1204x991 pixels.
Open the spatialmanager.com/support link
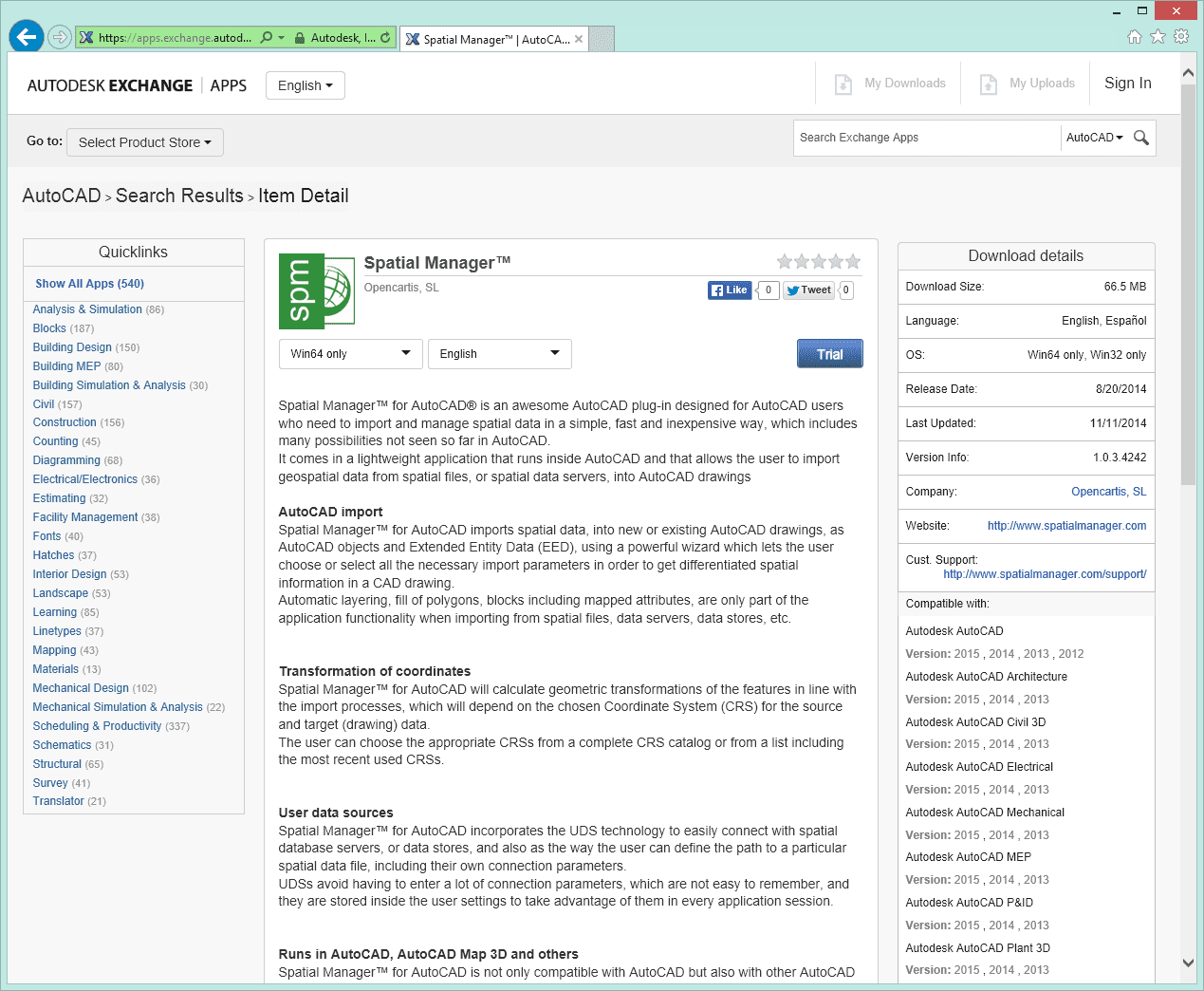tap(1045, 574)
